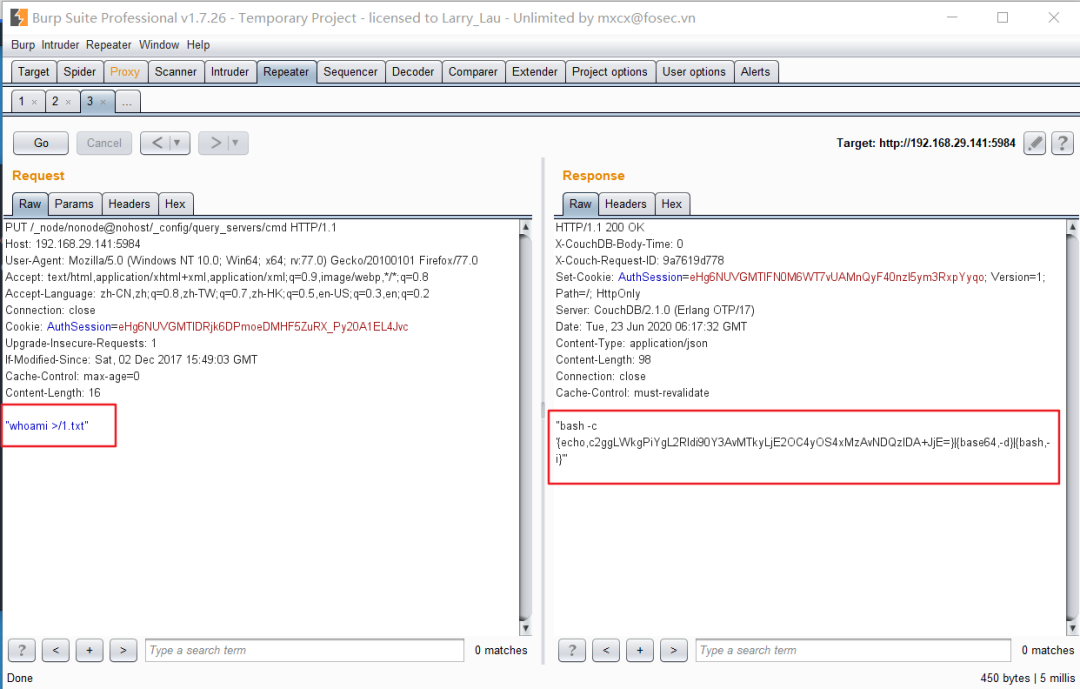Click Request pane scroll up arrow

526,227
